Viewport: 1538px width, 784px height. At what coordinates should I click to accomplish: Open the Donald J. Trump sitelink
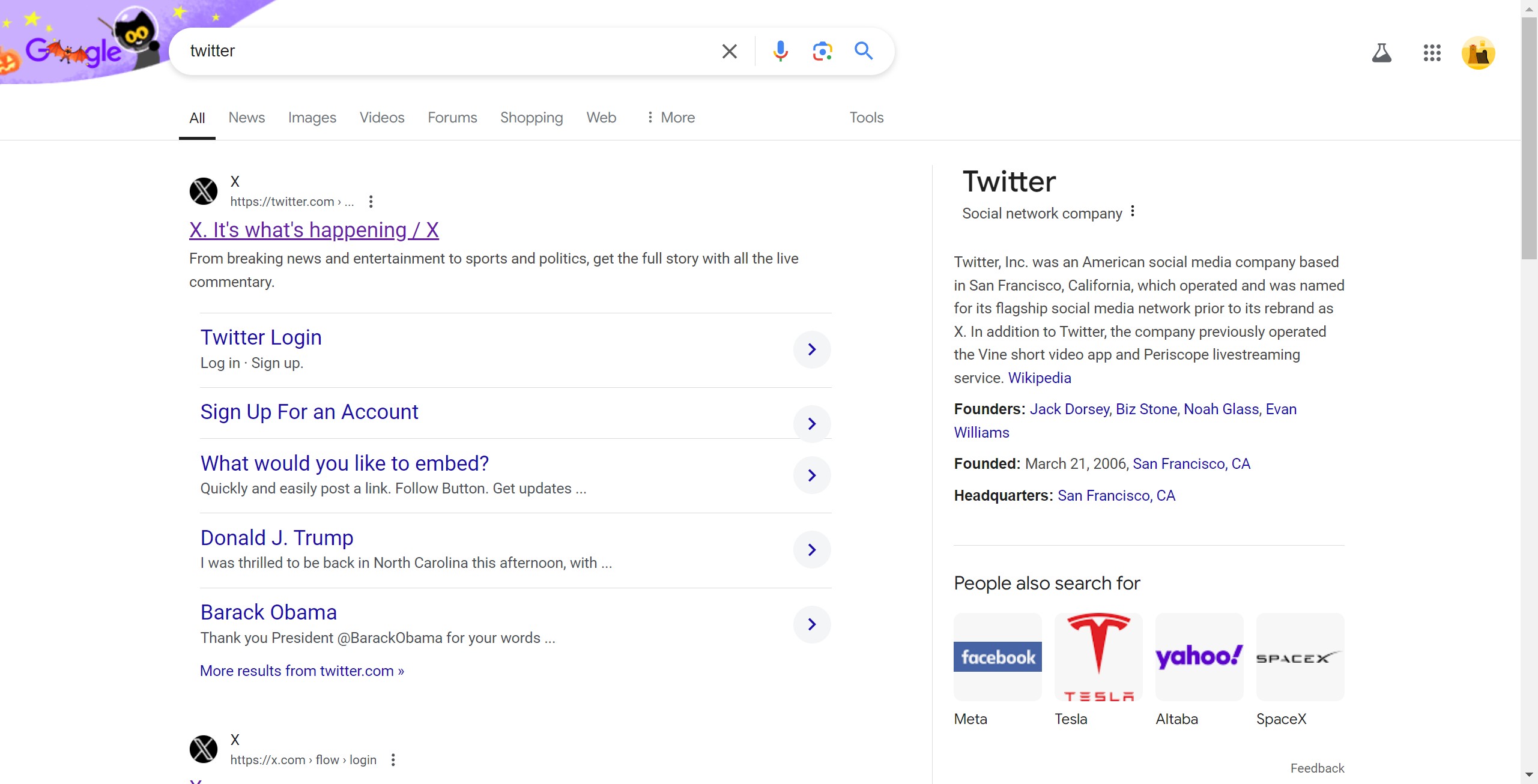[x=277, y=538]
